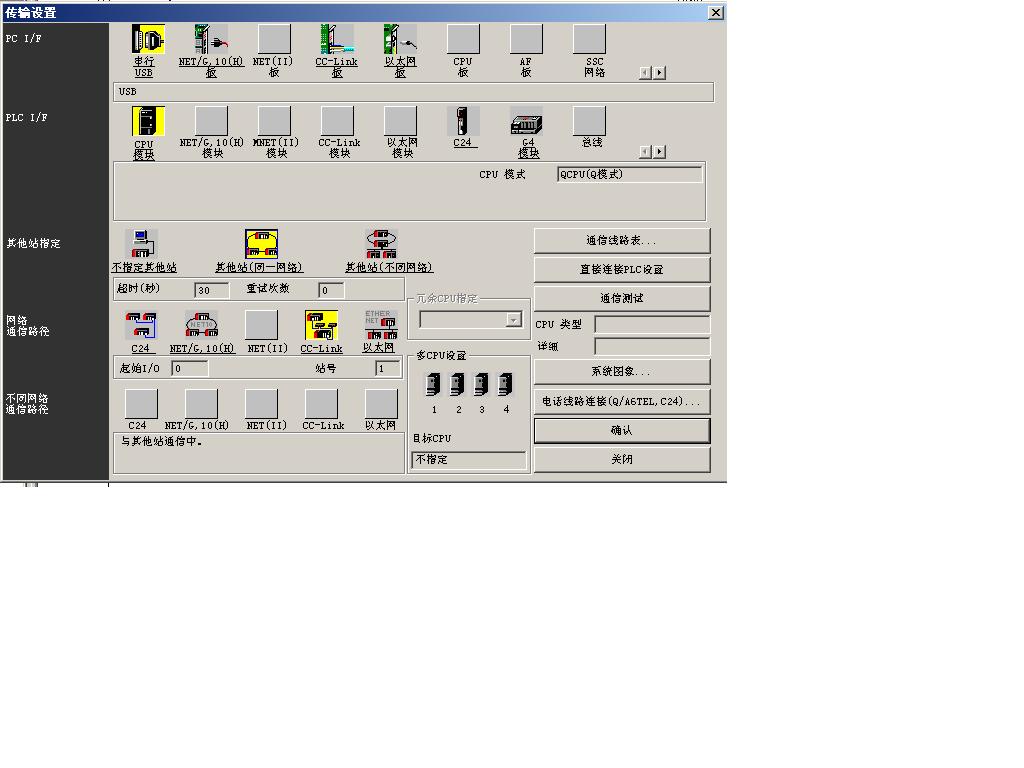Choose 不指定其他站 (no other station) icon

point(142,244)
